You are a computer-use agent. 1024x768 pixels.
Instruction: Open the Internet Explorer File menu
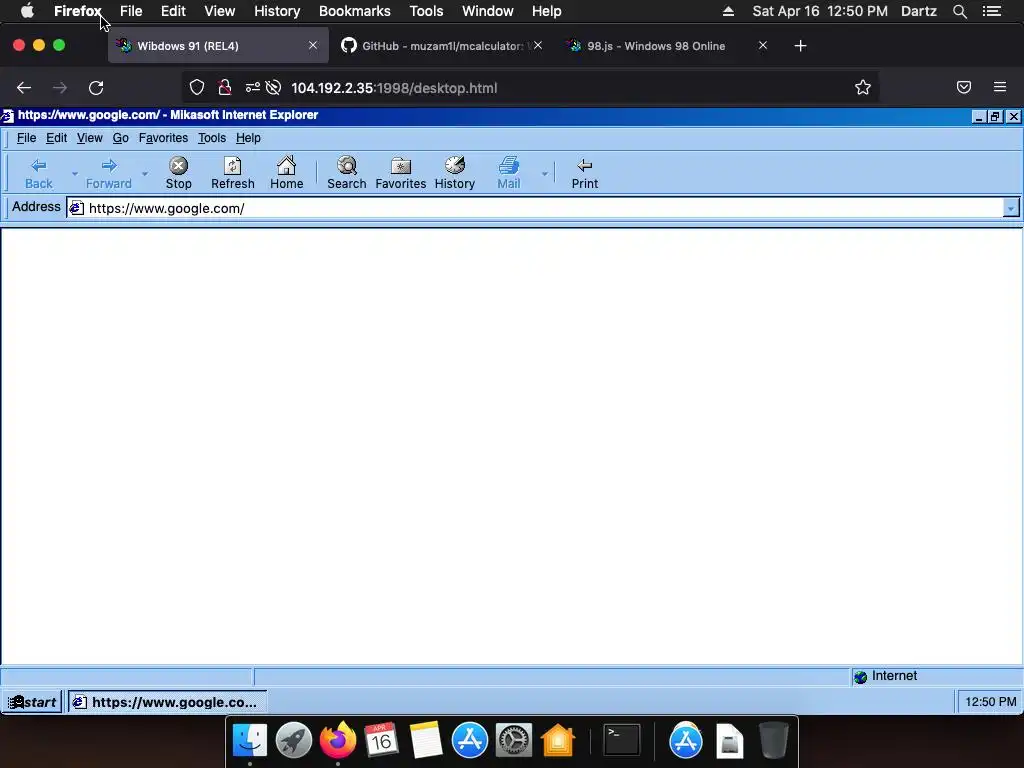pos(26,138)
